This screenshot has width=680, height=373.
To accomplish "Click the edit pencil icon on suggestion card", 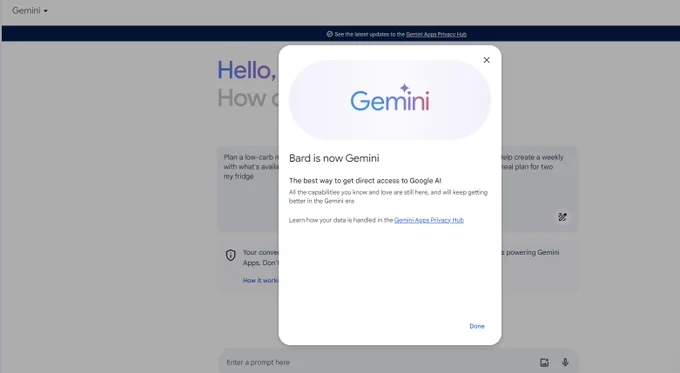I will (x=562, y=217).
